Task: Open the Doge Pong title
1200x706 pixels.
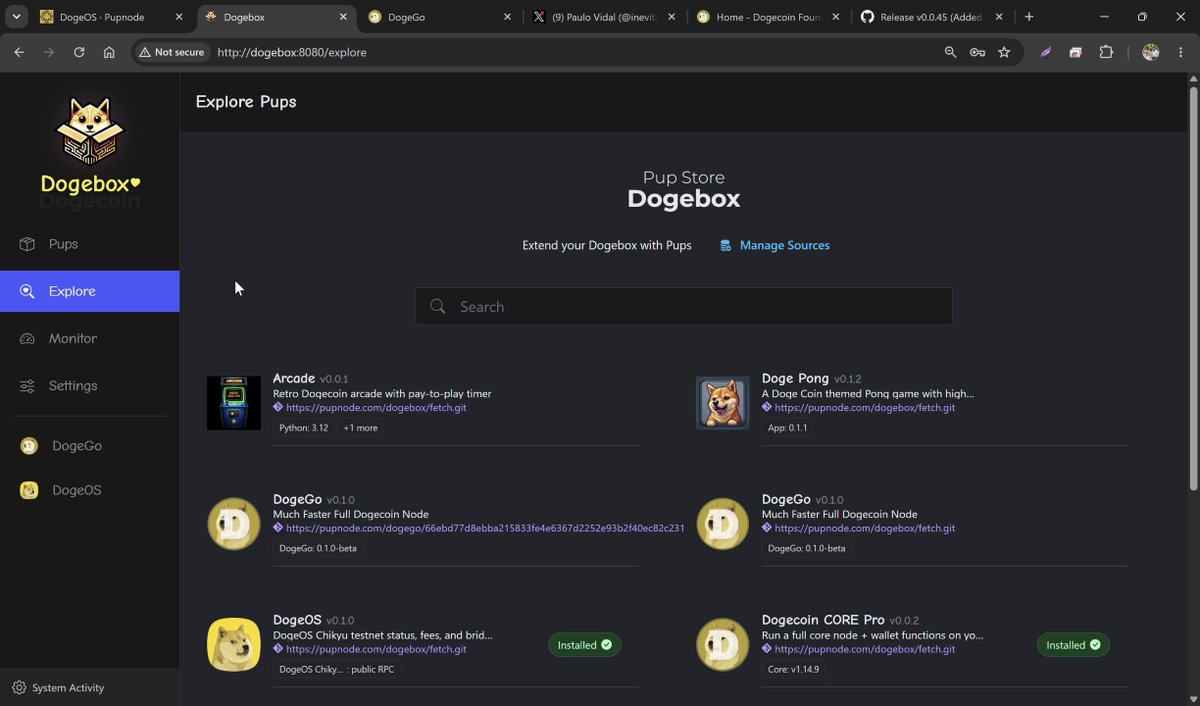Action: tap(795, 378)
